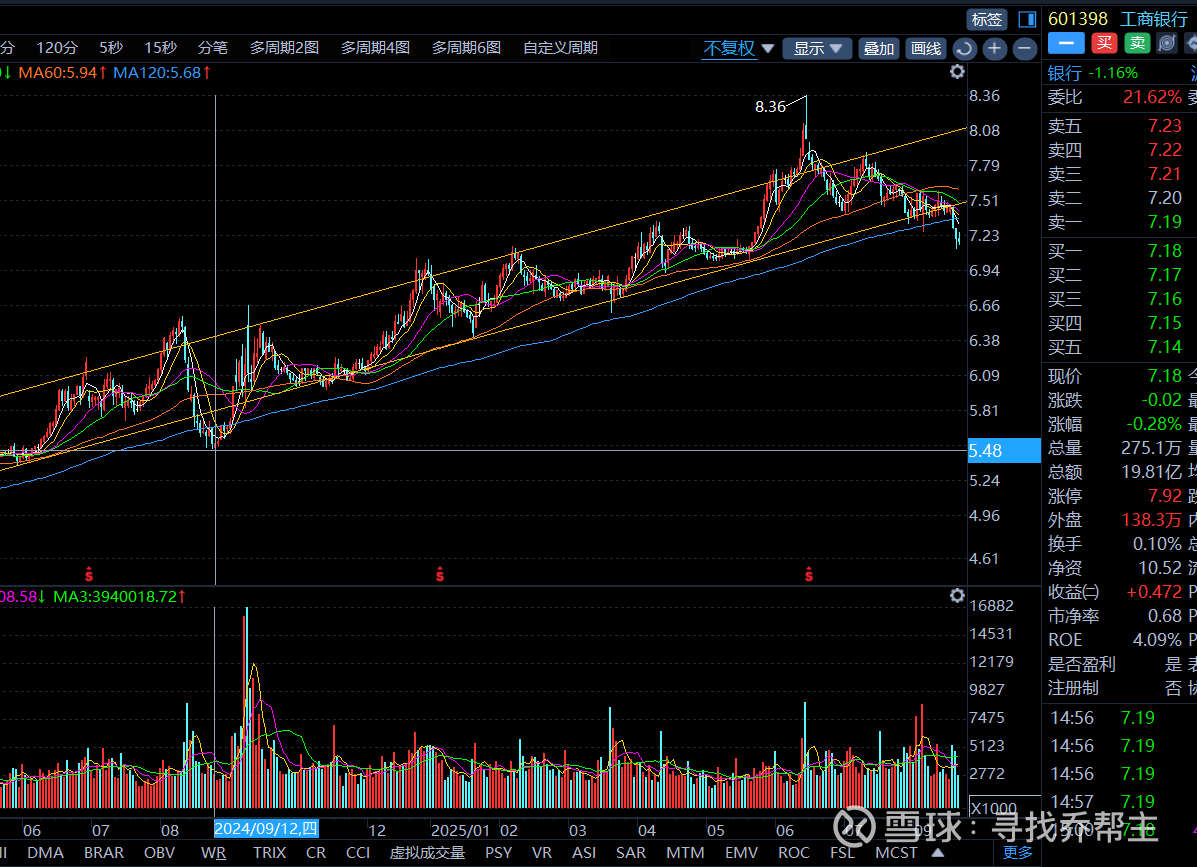Viewport: 1197px width, 867px height.
Task: Click the 涨停 7.92 limit-up value
Action: (1164, 496)
